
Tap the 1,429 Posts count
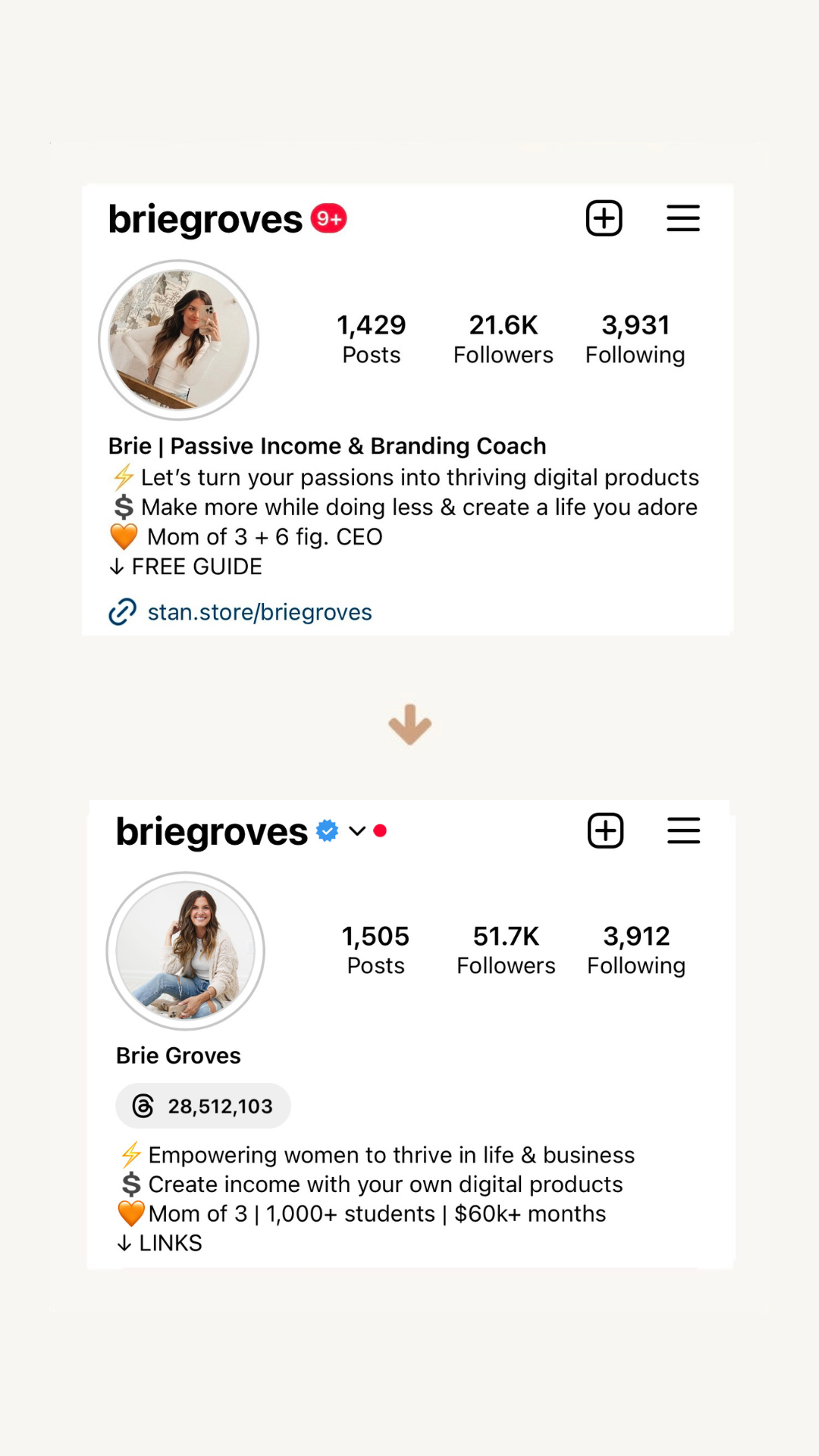click(372, 339)
